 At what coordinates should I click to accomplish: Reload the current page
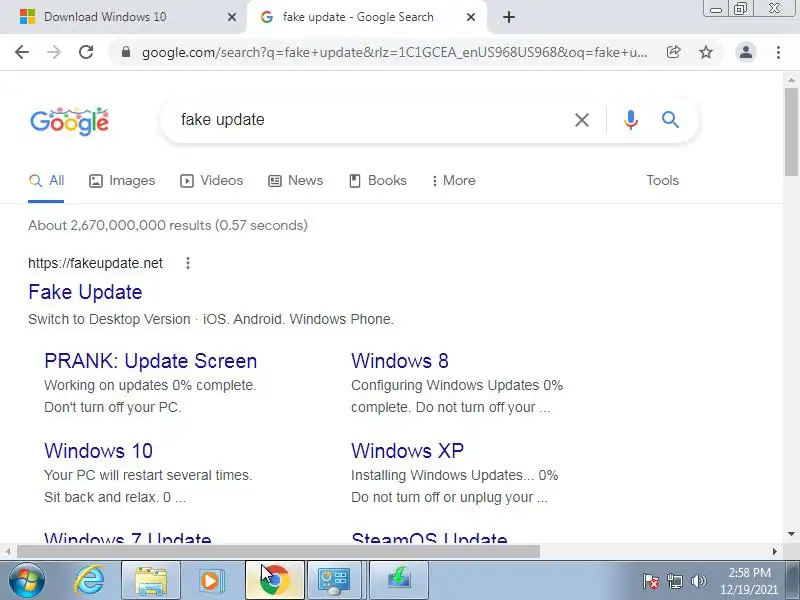pos(86,52)
